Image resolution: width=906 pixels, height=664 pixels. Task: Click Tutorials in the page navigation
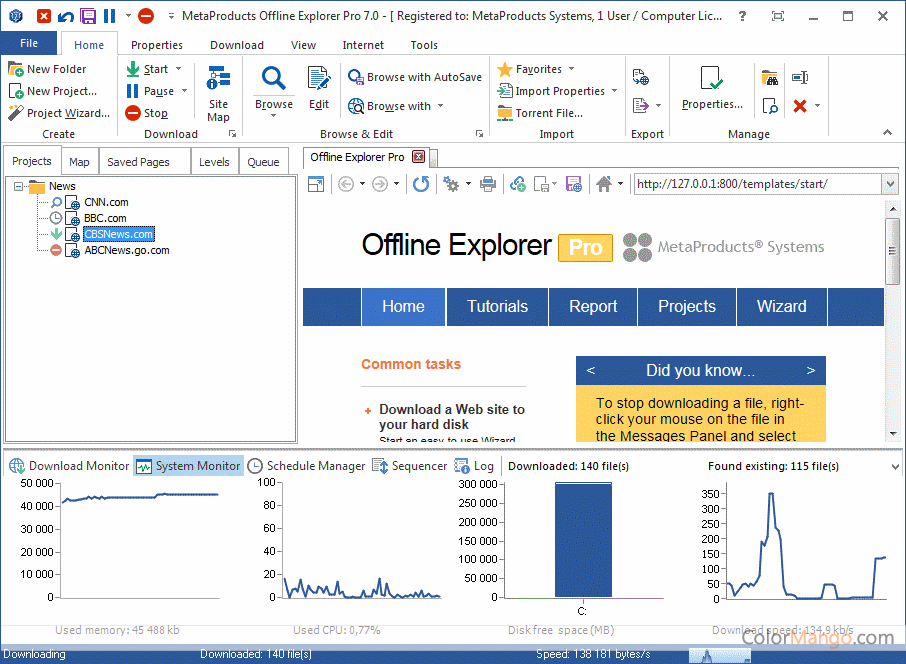[x=497, y=307]
